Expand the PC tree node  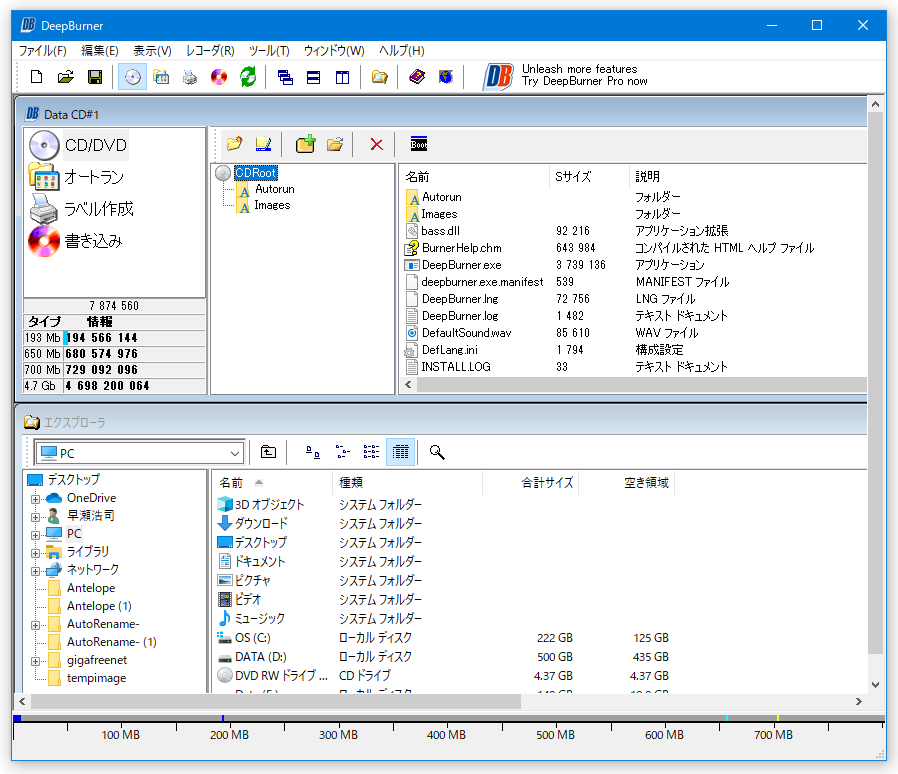[36, 535]
